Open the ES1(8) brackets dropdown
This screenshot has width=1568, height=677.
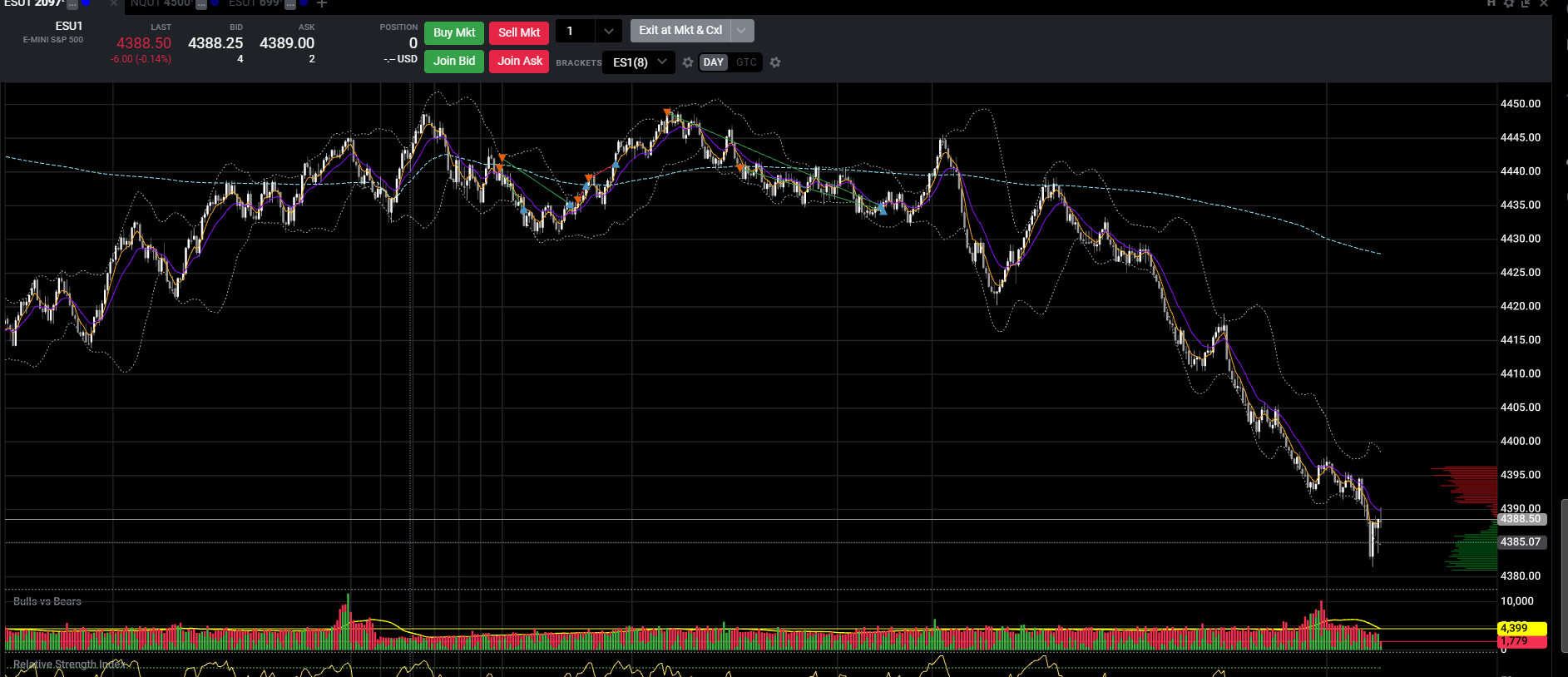(639, 62)
